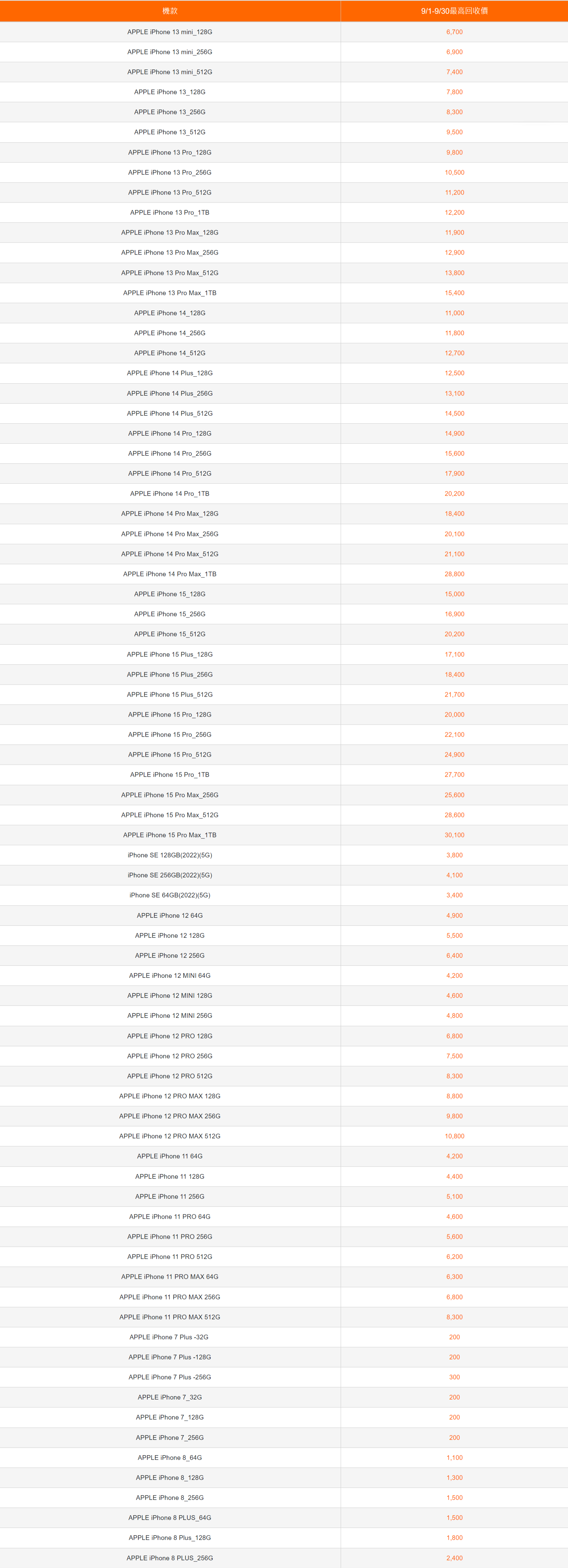Click the 300 price for iPhone 7 Plus -256G

click(454, 1377)
